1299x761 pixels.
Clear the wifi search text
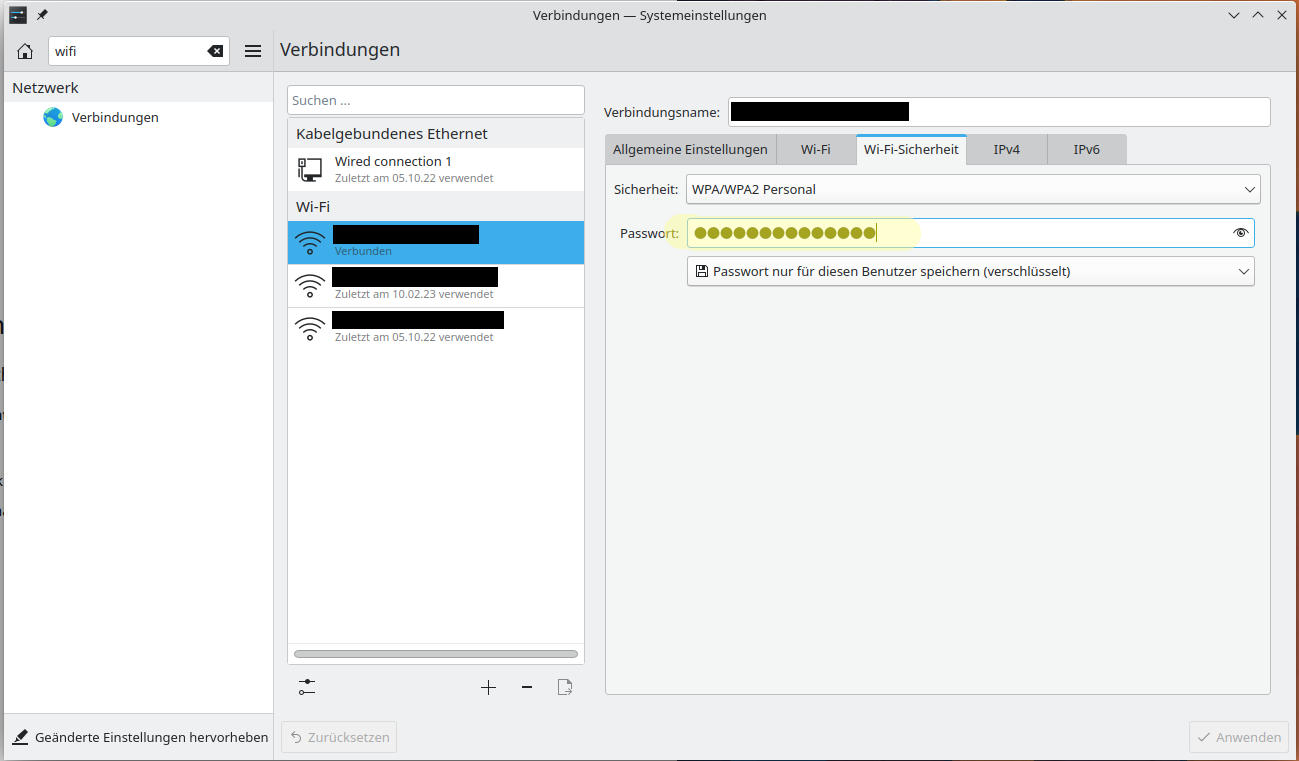tap(215, 51)
